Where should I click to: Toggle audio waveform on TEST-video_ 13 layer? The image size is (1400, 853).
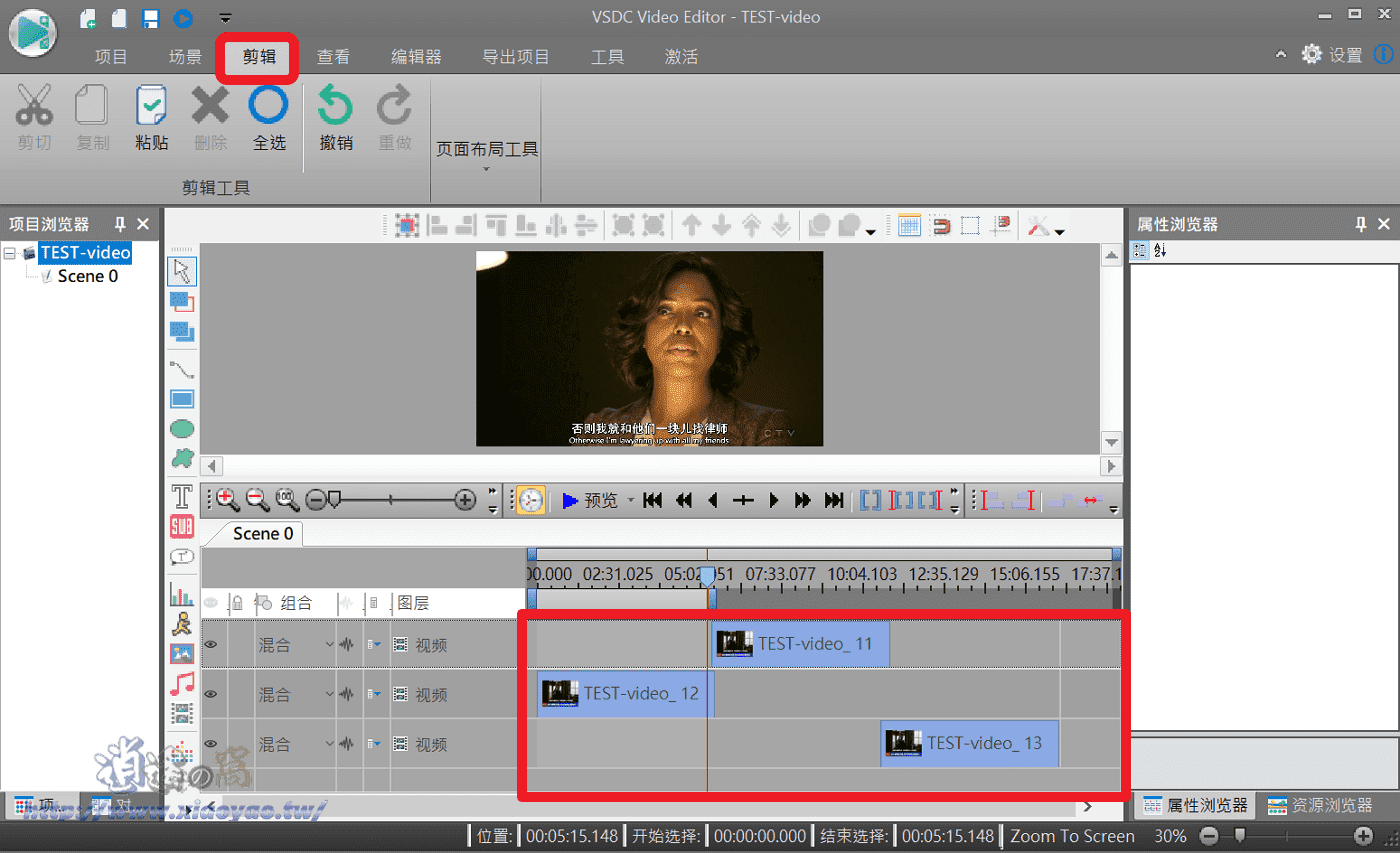coord(348,744)
